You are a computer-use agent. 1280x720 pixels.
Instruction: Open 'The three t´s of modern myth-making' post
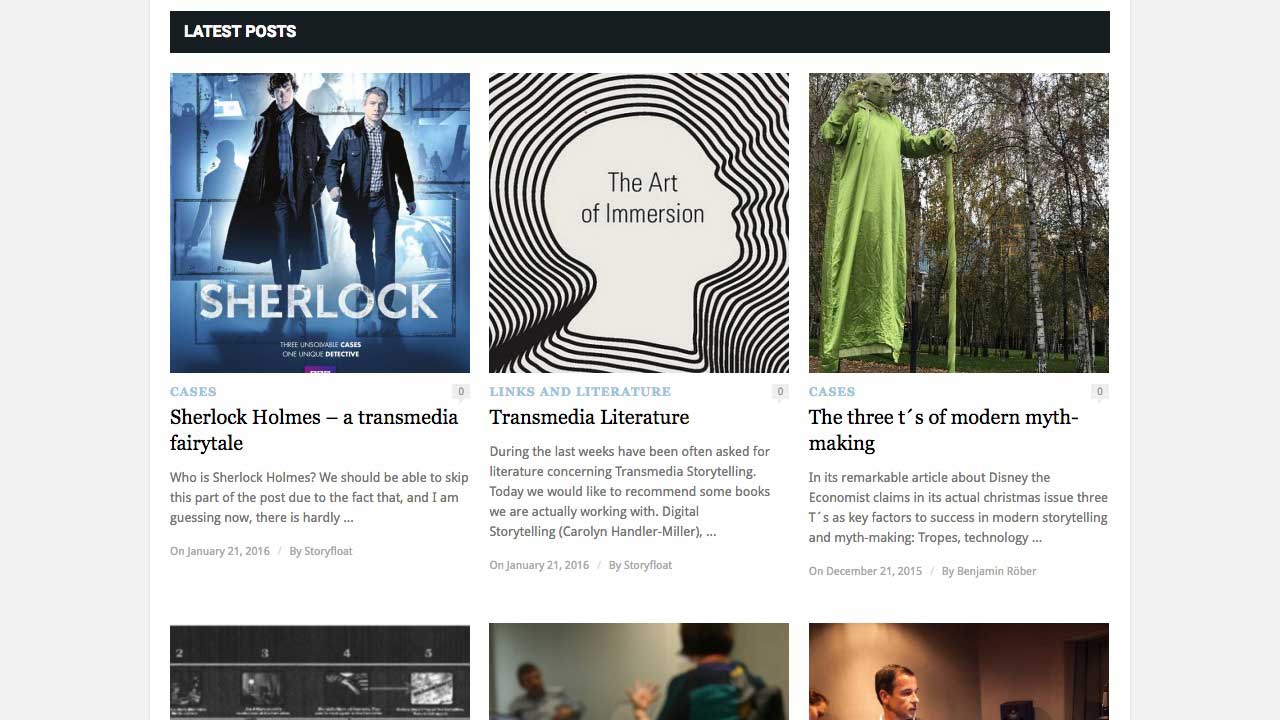pyautogui.click(x=943, y=430)
